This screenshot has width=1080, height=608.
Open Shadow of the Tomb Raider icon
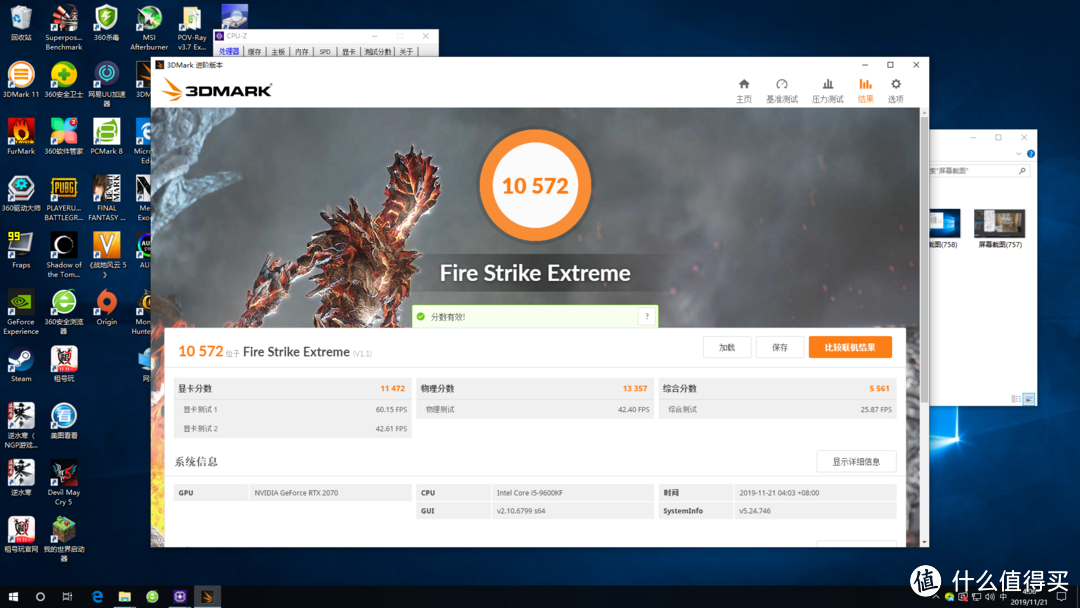63,255
